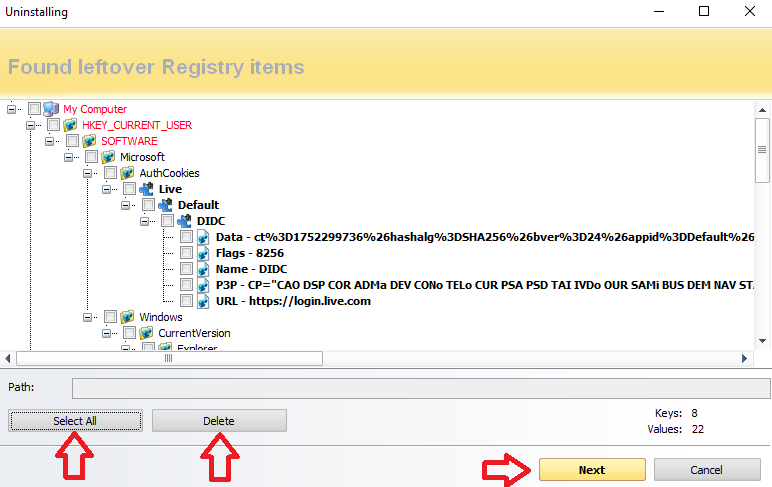The height and width of the screenshot is (487, 772).
Task: Minimize the Uninstalling window
Action: click(x=659, y=11)
